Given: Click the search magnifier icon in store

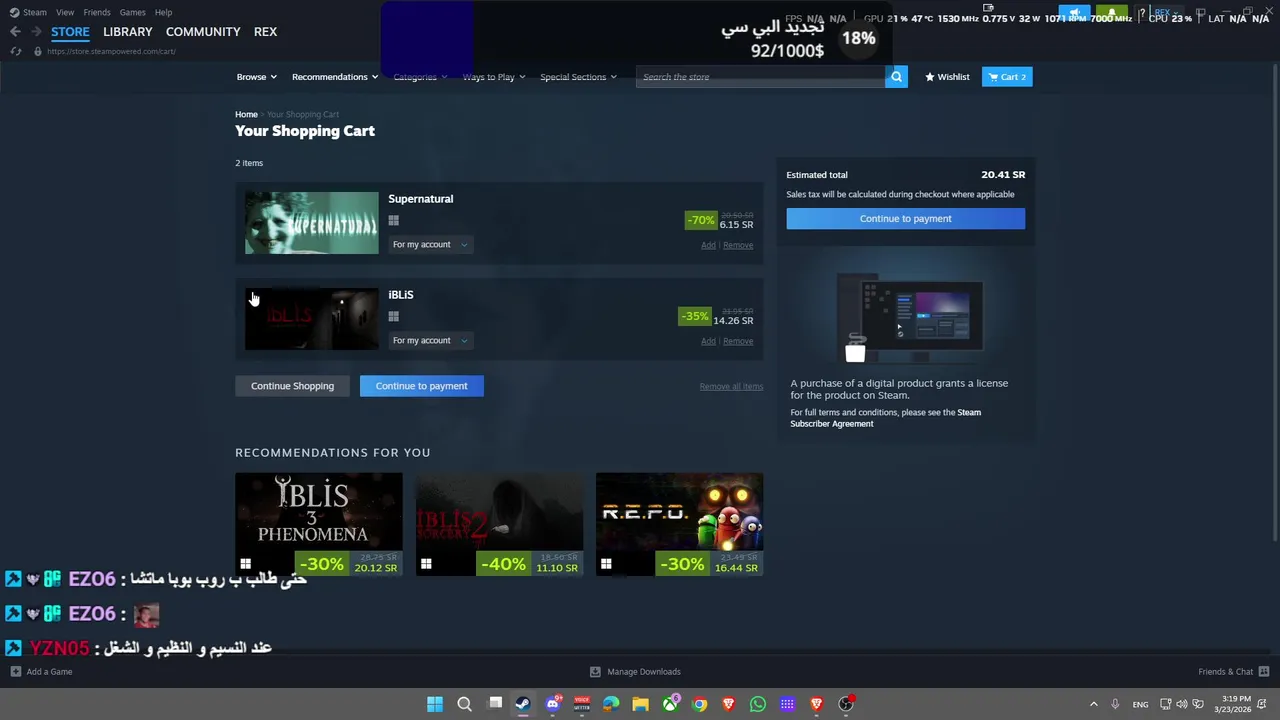Looking at the screenshot, I should [896, 77].
